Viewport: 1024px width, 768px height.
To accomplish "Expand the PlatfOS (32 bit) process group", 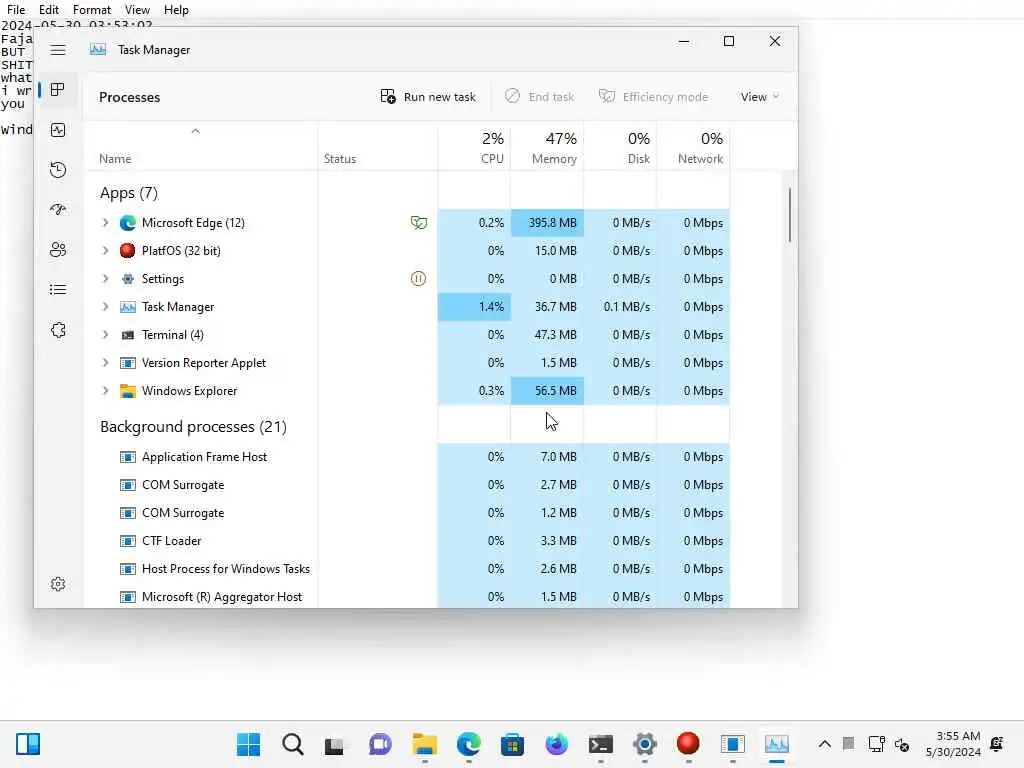I will coord(105,251).
